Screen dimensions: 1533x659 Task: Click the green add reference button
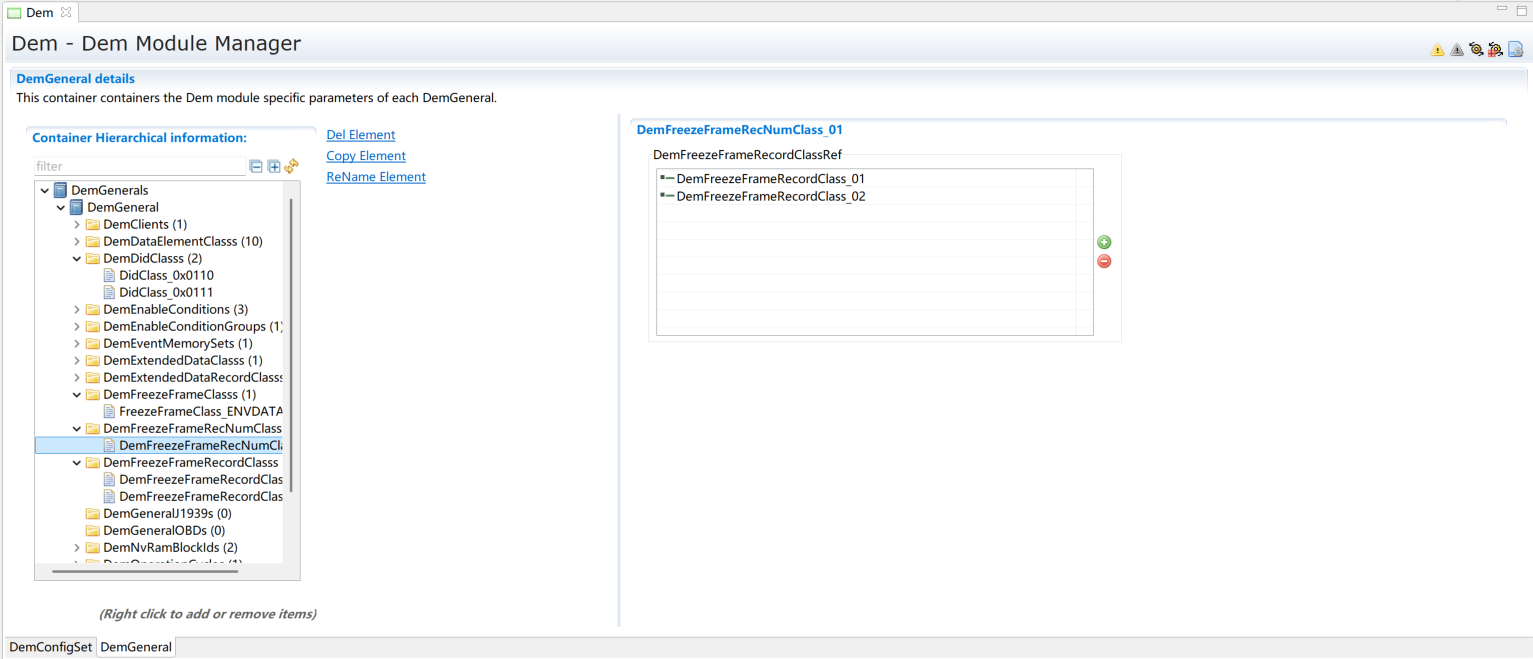pyautogui.click(x=1104, y=242)
